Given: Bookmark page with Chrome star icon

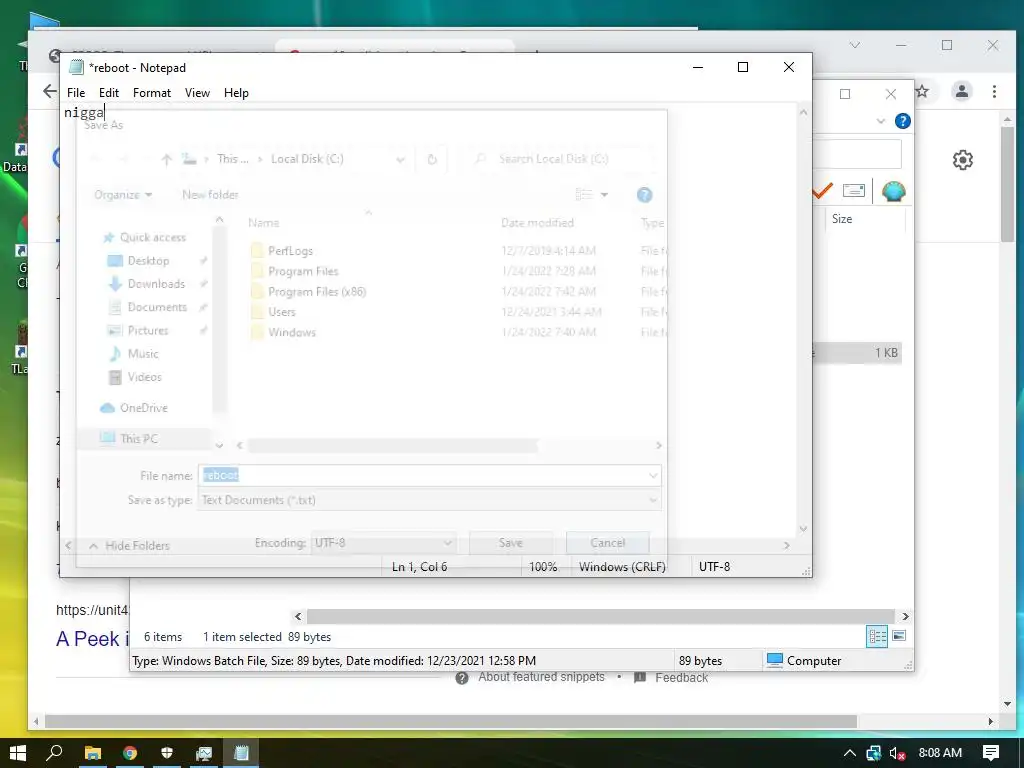Looking at the screenshot, I should pos(921,91).
